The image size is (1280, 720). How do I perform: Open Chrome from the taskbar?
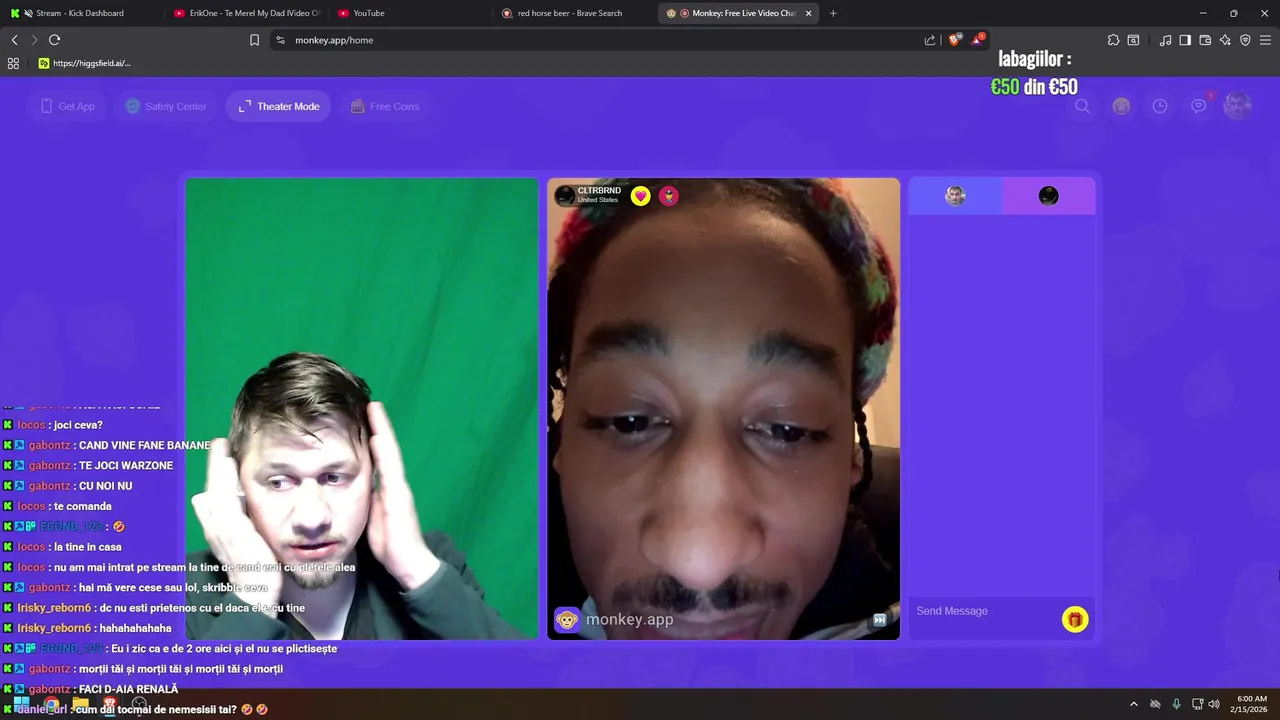point(51,704)
